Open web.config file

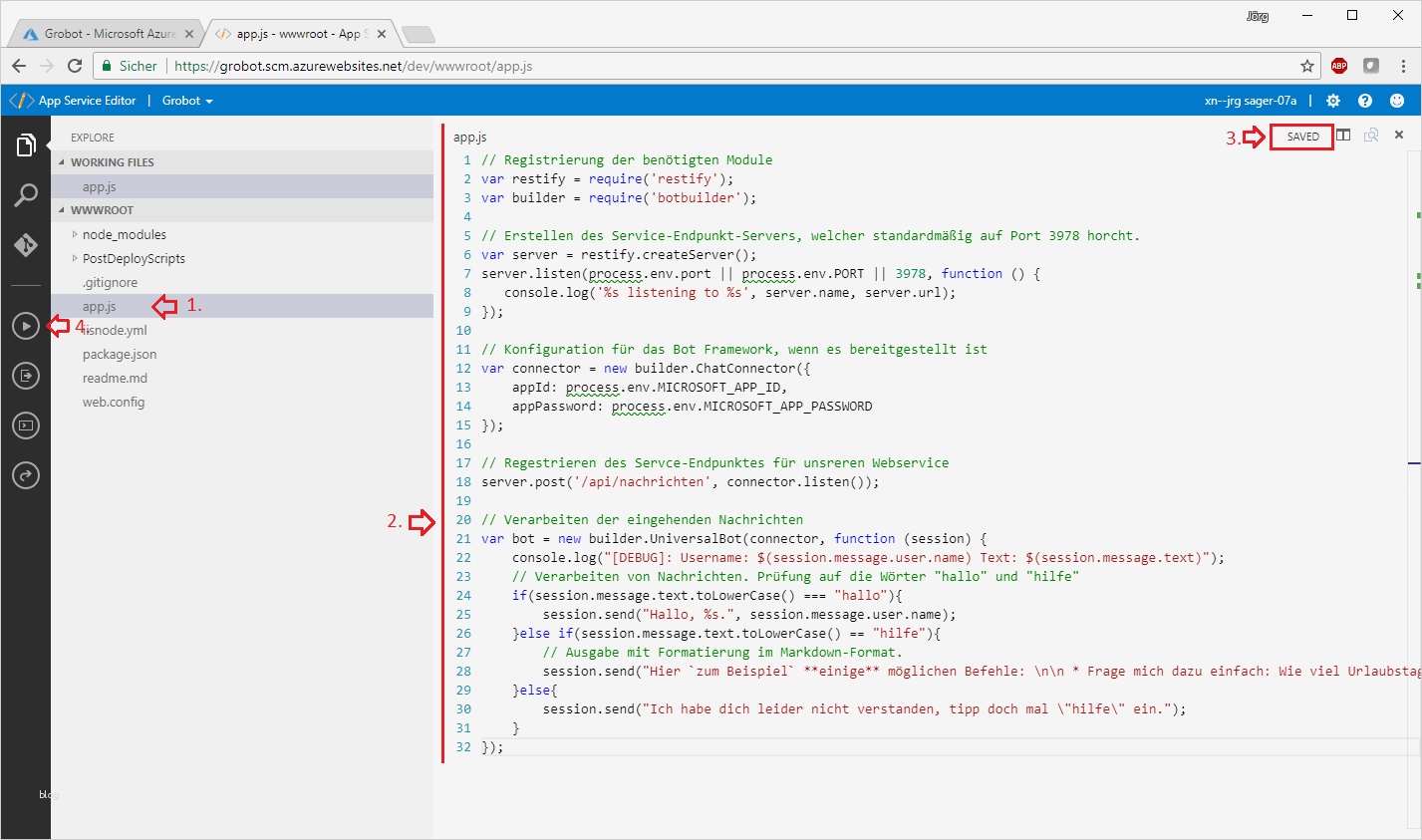[114, 403]
